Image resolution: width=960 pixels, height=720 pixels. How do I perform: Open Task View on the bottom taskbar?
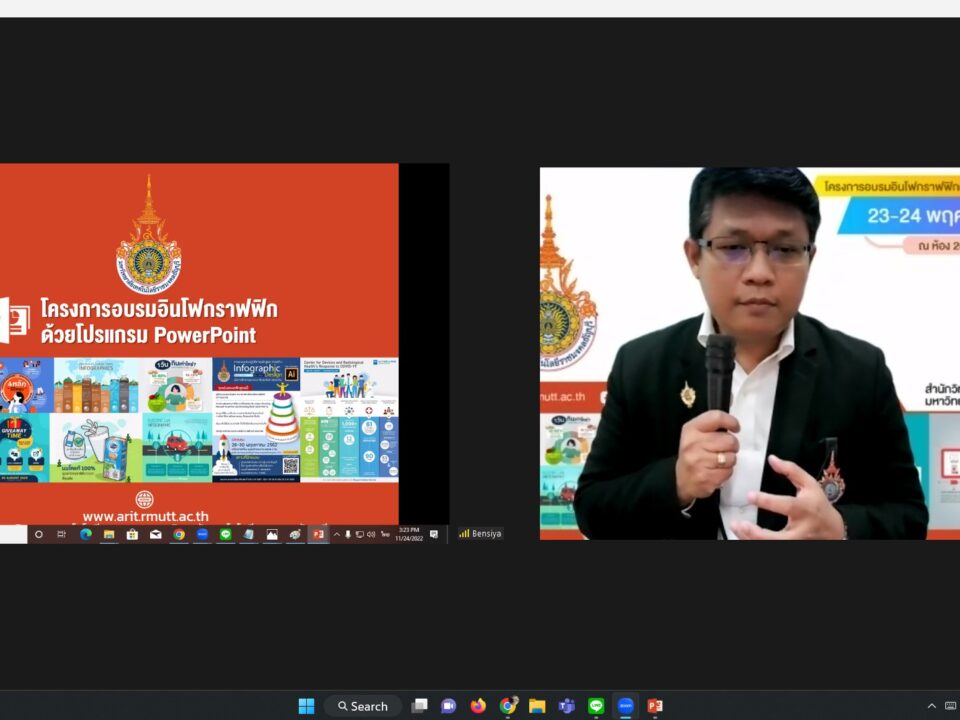coord(419,706)
